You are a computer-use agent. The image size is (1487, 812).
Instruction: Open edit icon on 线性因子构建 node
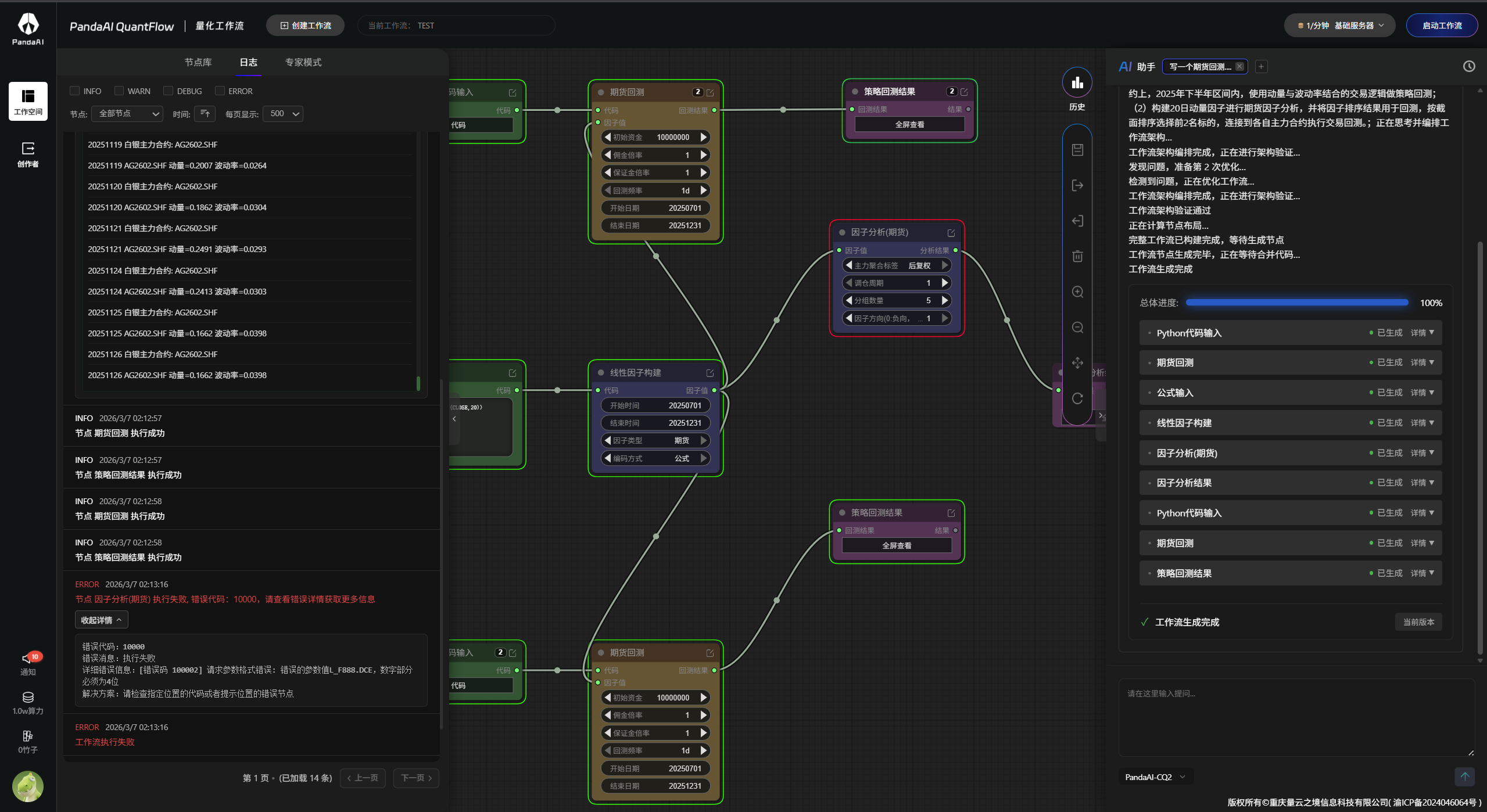[710, 373]
